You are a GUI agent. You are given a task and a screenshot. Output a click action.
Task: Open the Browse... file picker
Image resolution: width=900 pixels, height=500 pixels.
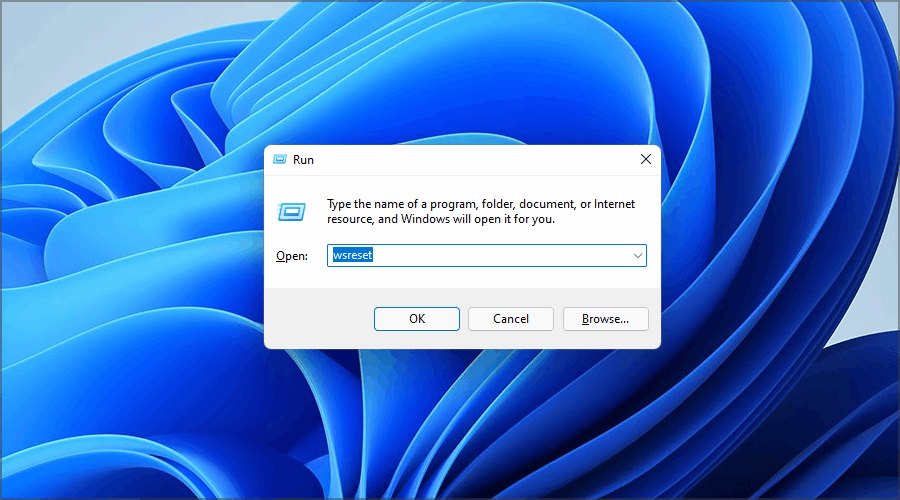[x=606, y=319]
